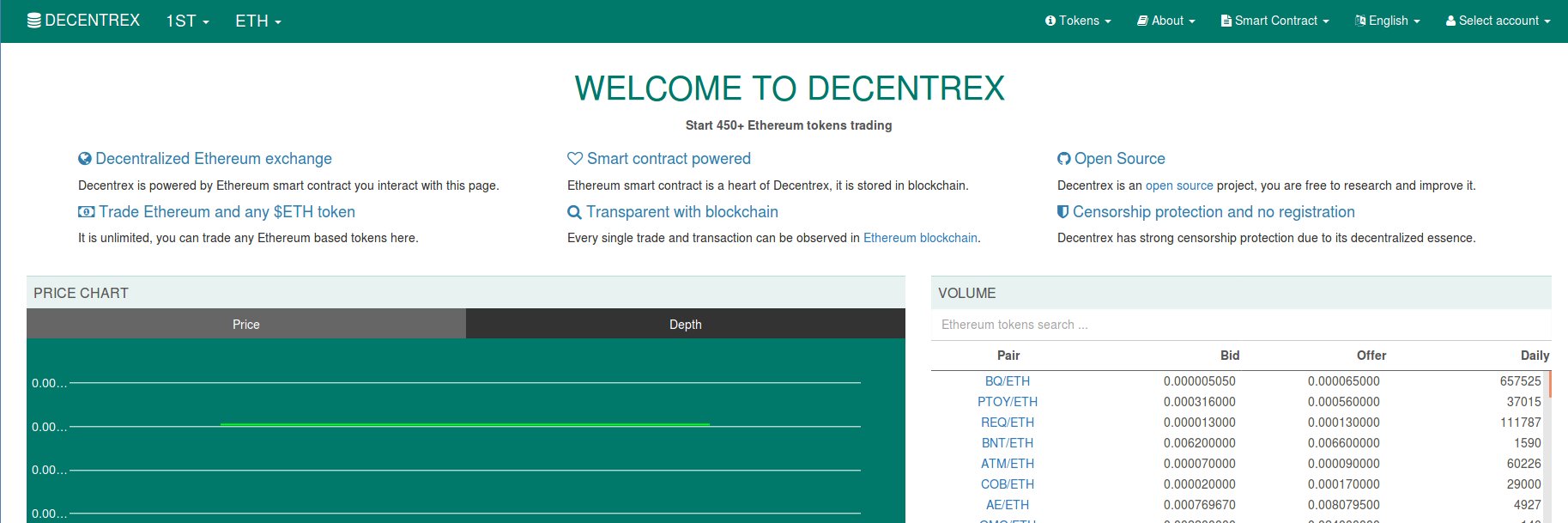Image resolution: width=1568 pixels, height=523 pixels.
Task: Click the green price line in chart
Action: click(x=465, y=424)
